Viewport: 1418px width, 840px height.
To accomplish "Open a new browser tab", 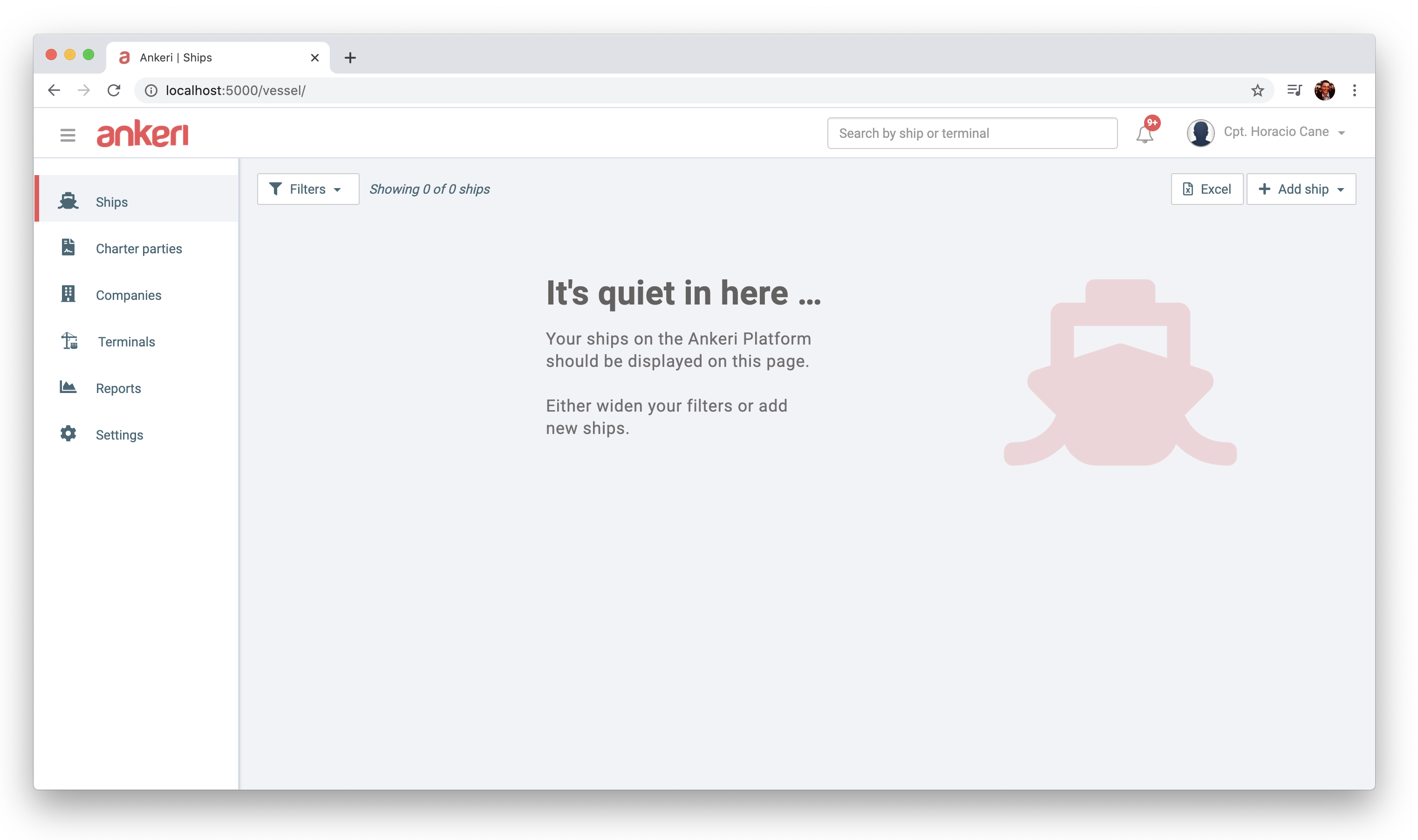I will pyautogui.click(x=350, y=57).
